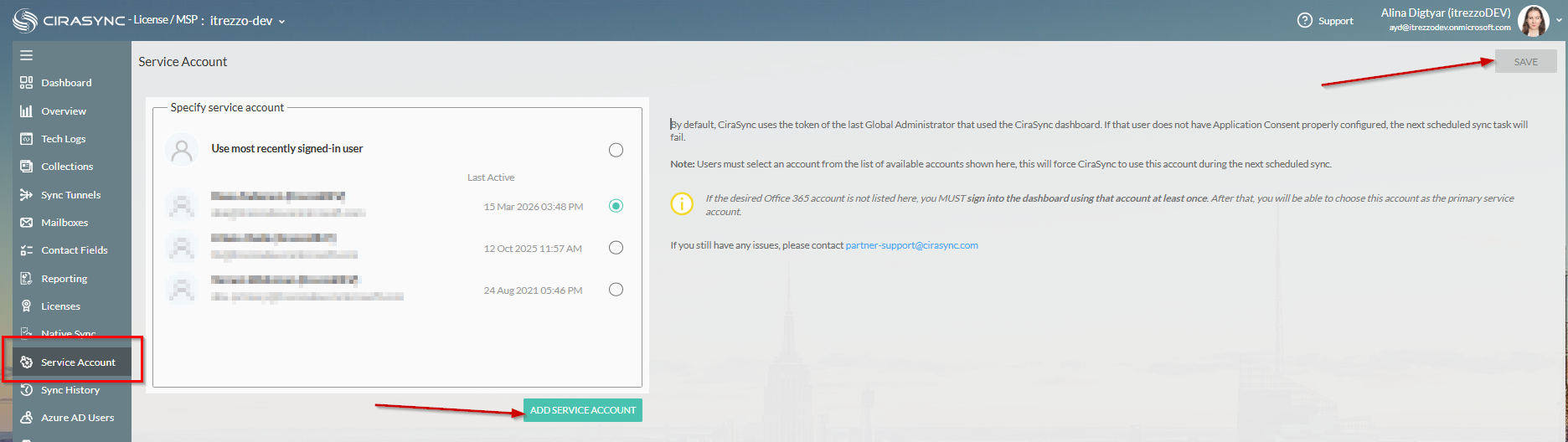Open Sync Tunnels page
The height and width of the screenshot is (442, 1568).
[72, 194]
